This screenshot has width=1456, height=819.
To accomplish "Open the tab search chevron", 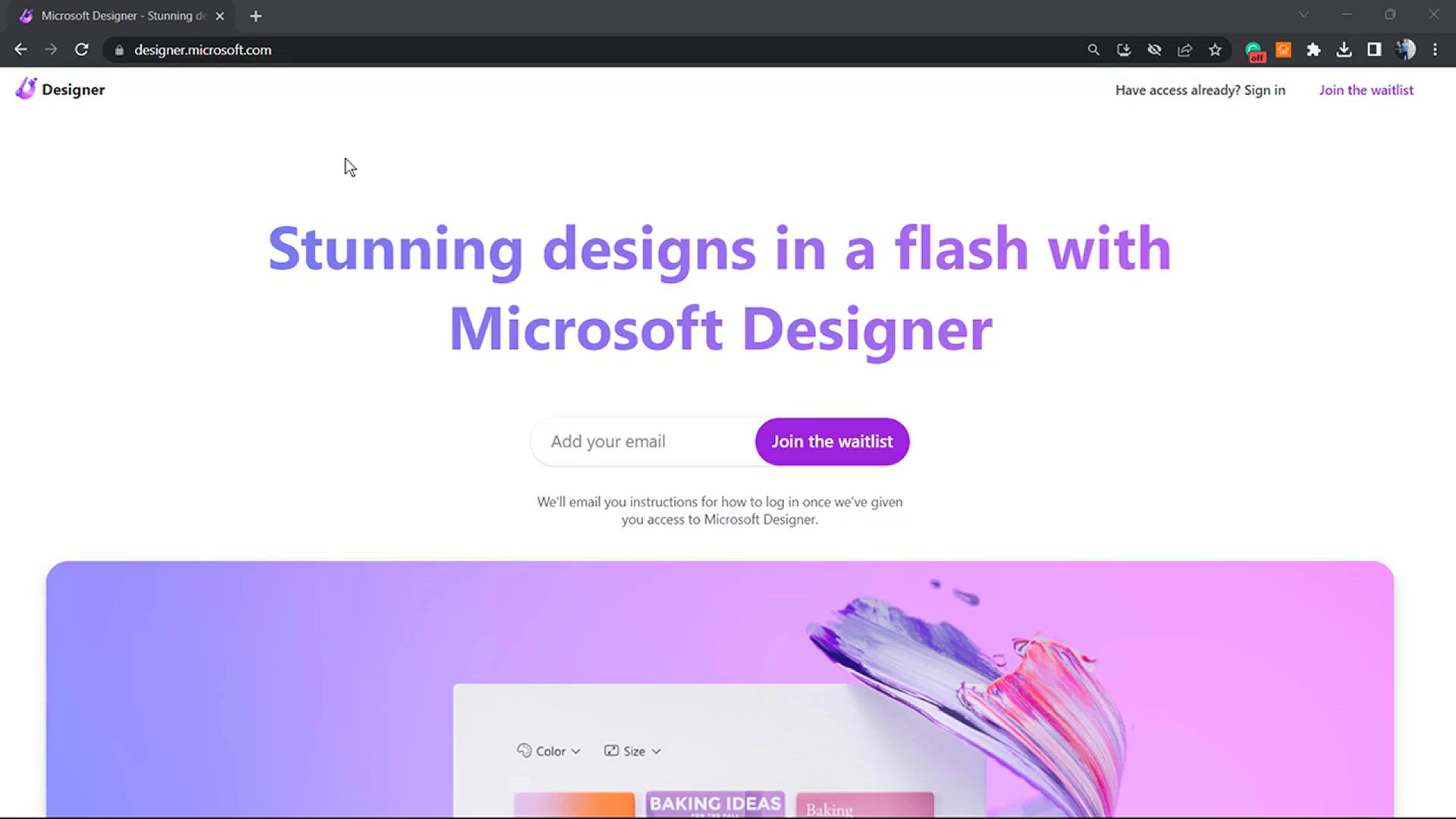I will pyautogui.click(x=1304, y=14).
